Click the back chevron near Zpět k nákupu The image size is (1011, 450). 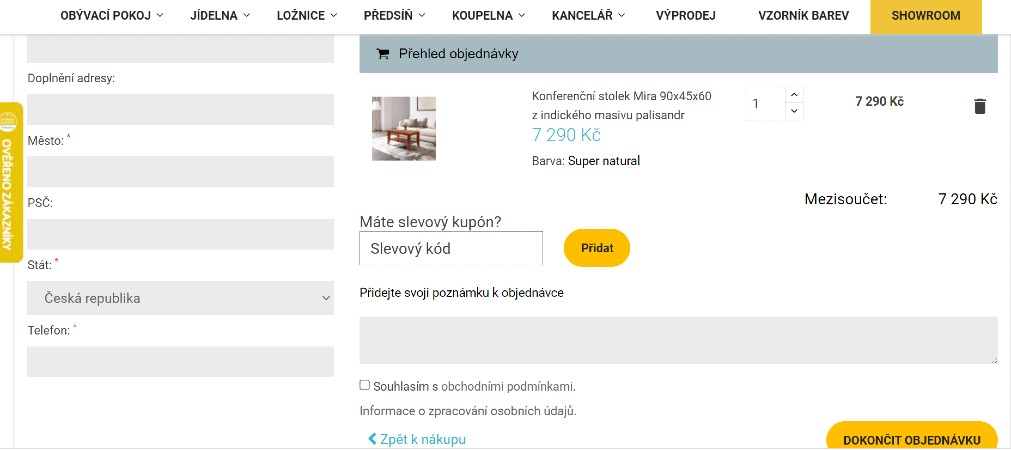372,439
